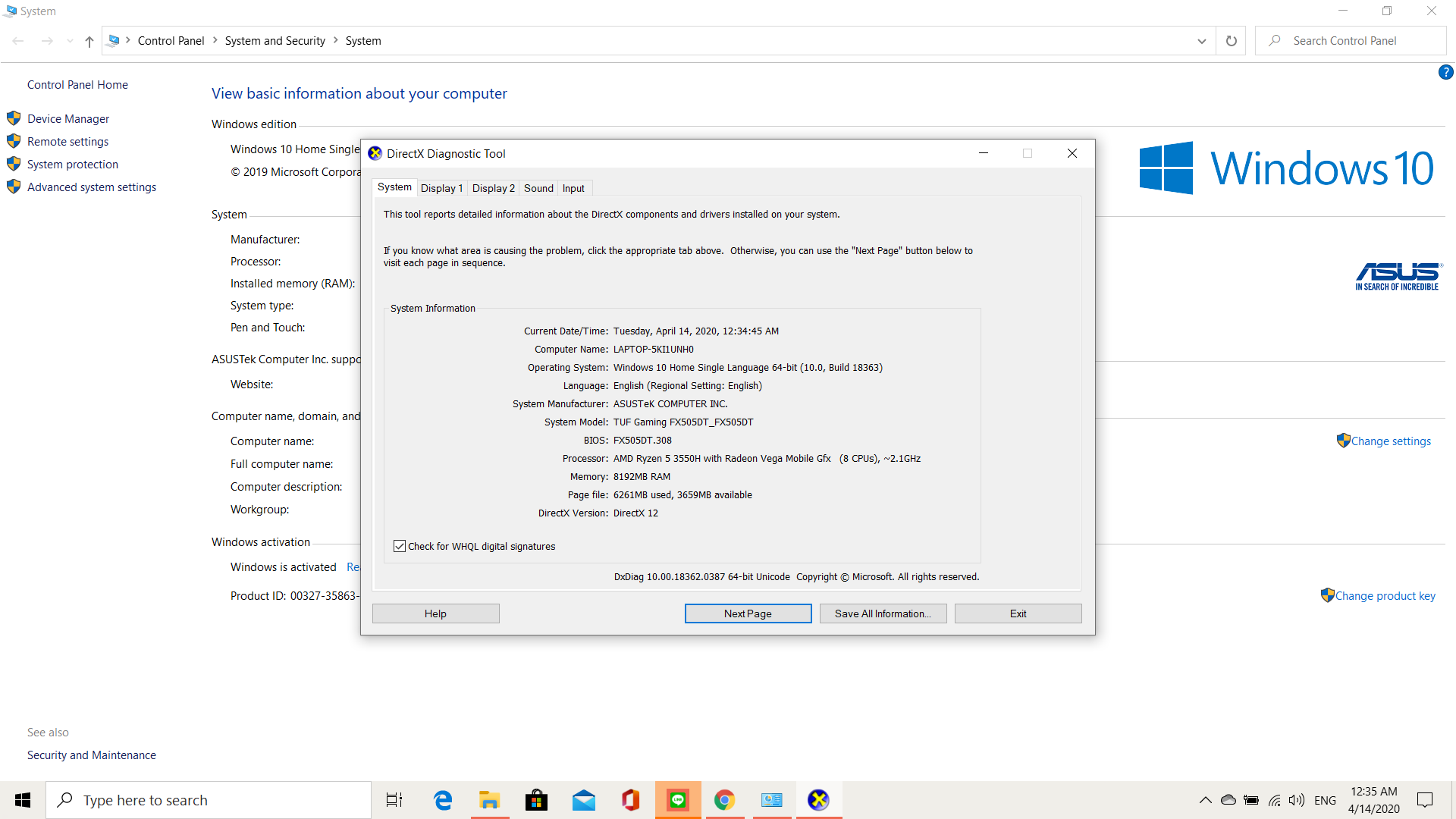Select the 8192MB RAM memory value

tap(642, 477)
